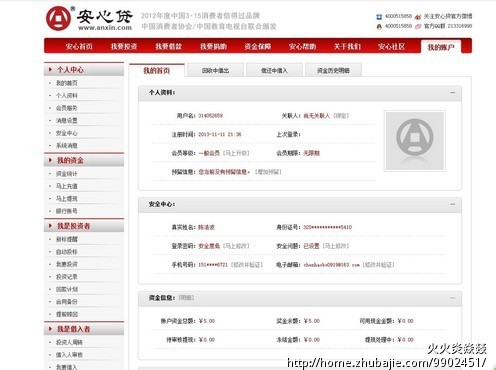Open 合同备份 in the sidebar

(67, 302)
